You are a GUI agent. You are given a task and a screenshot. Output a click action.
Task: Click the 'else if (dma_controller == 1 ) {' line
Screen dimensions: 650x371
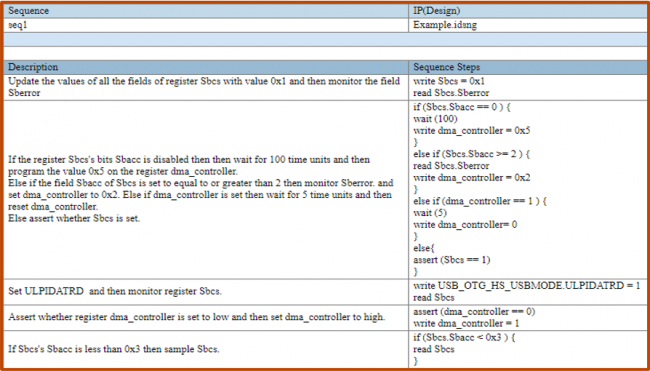pyautogui.click(x=480, y=201)
